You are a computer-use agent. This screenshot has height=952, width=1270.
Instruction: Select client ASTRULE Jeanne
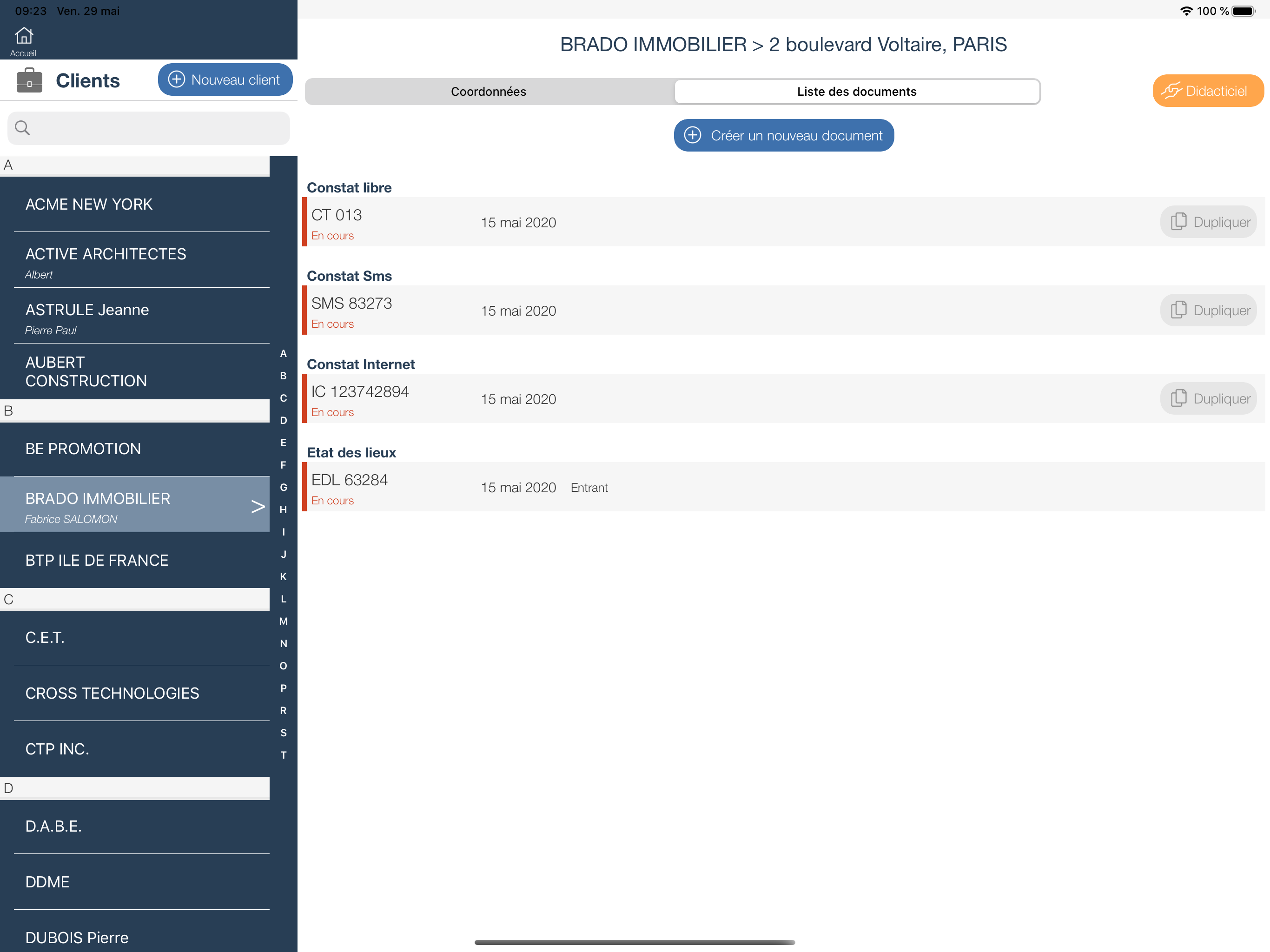tap(135, 316)
